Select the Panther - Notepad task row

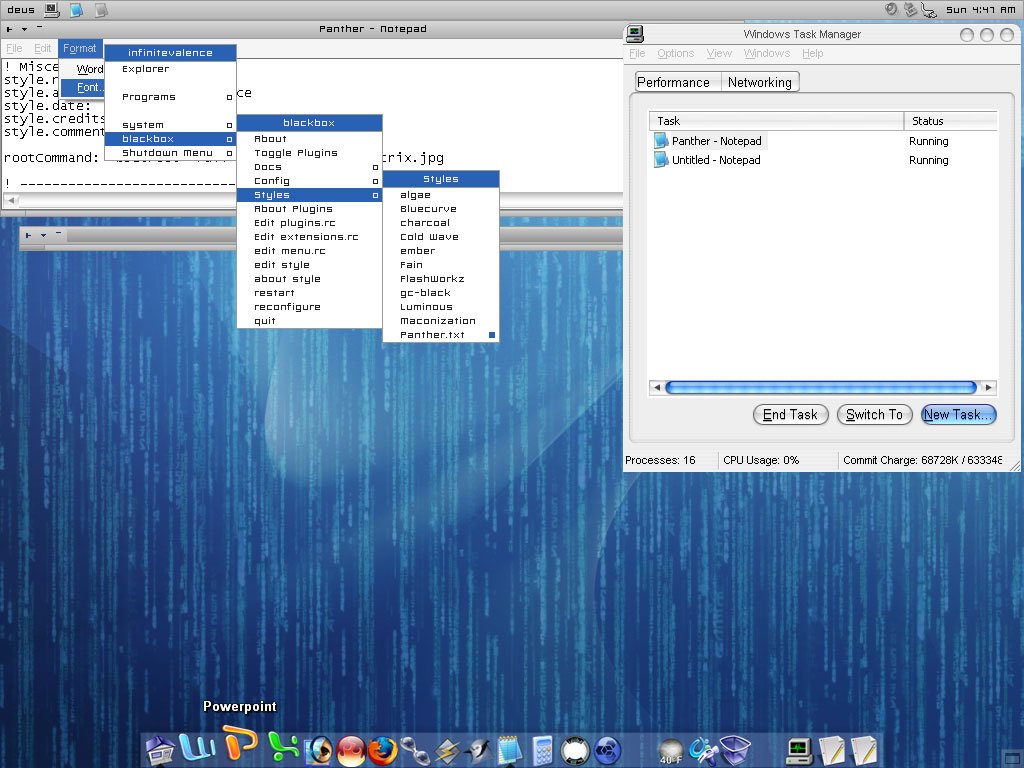click(x=825, y=141)
